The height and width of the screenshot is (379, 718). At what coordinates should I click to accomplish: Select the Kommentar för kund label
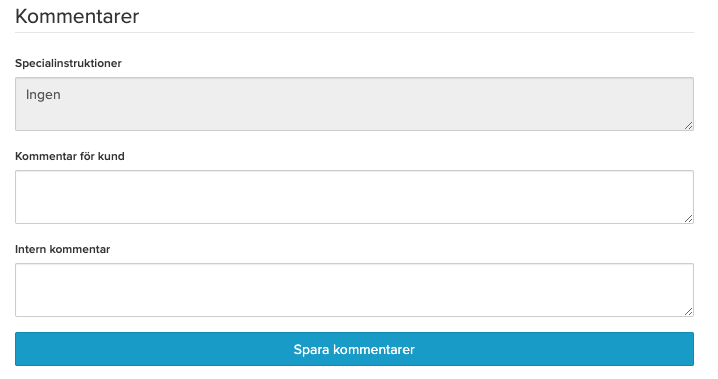point(70,156)
